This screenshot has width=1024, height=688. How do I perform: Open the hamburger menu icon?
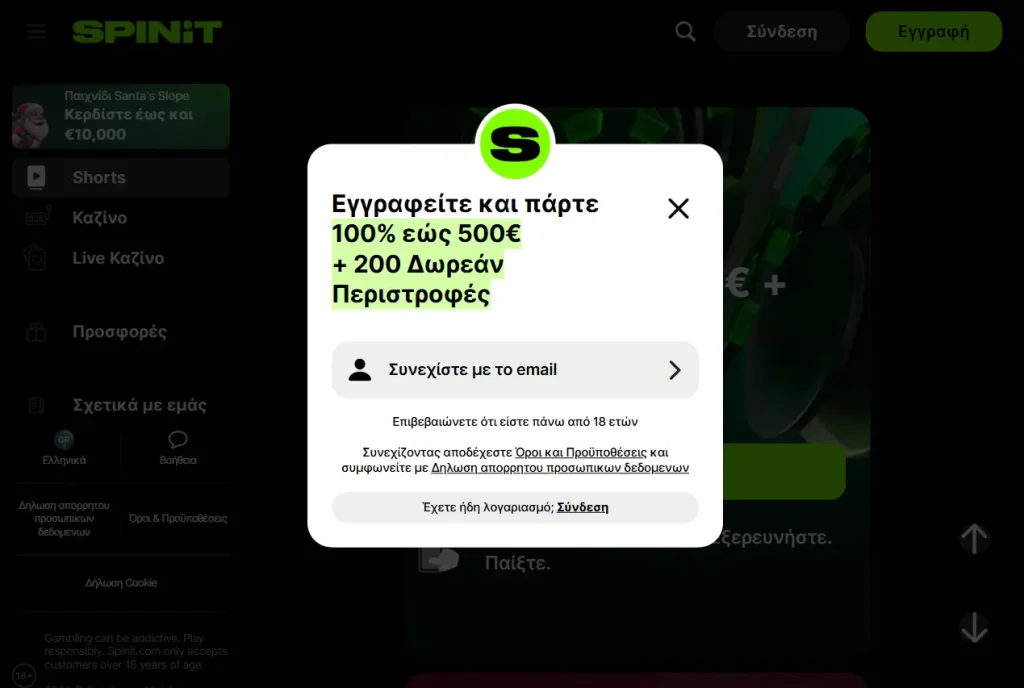point(37,31)
